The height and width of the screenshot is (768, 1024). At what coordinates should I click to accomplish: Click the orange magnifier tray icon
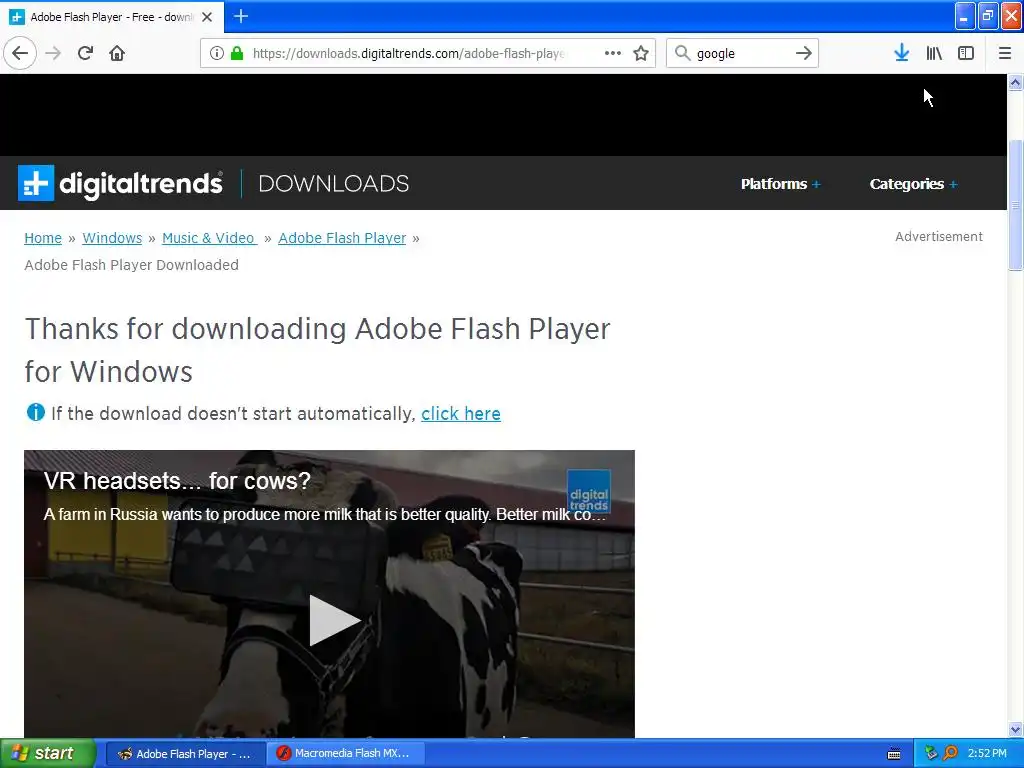(x=950, y=754)
